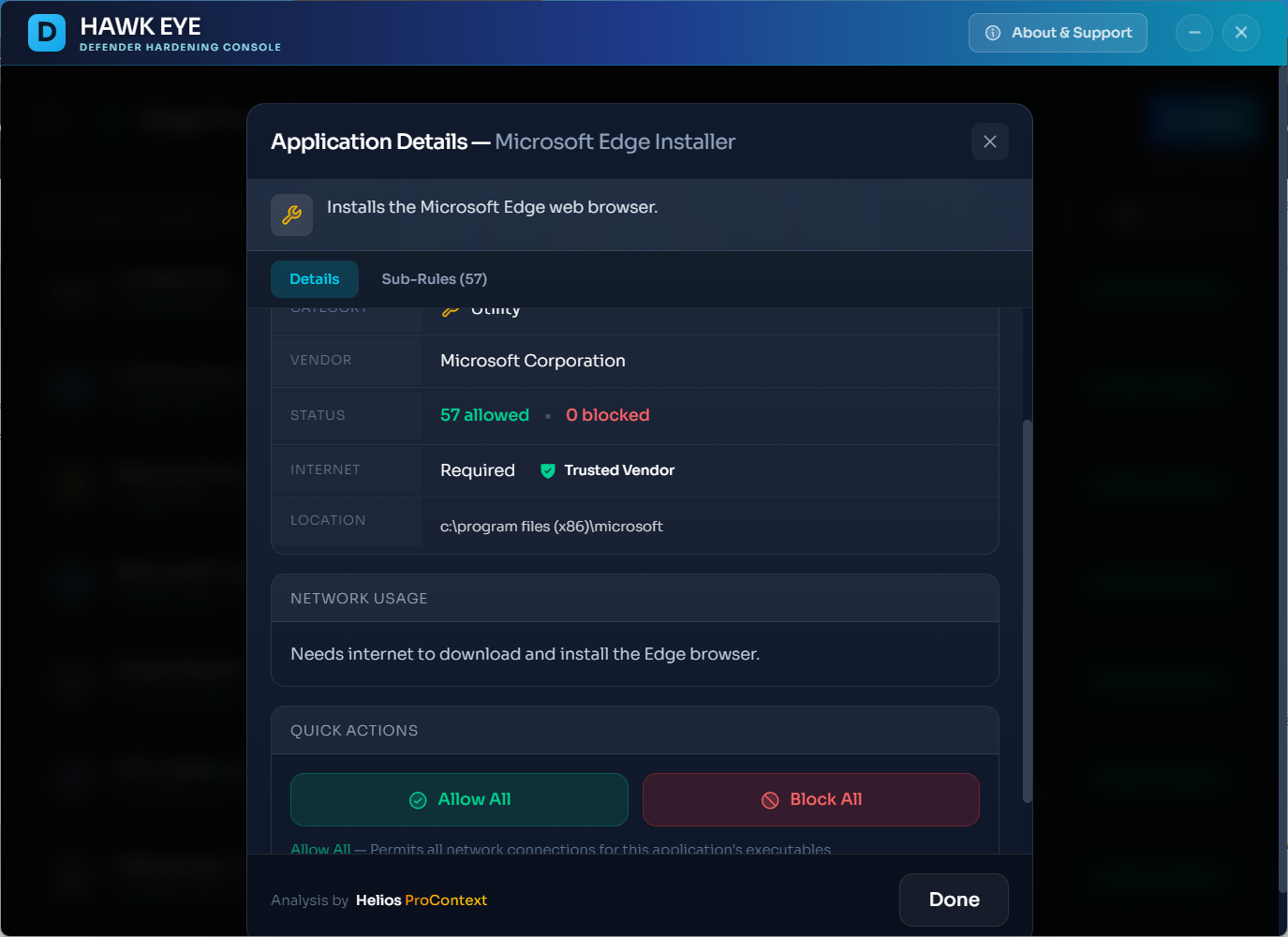This screenshot has height=937, width=1288.
Task: Click the Helios ProContext analysis credit
Action: (422, 900)
